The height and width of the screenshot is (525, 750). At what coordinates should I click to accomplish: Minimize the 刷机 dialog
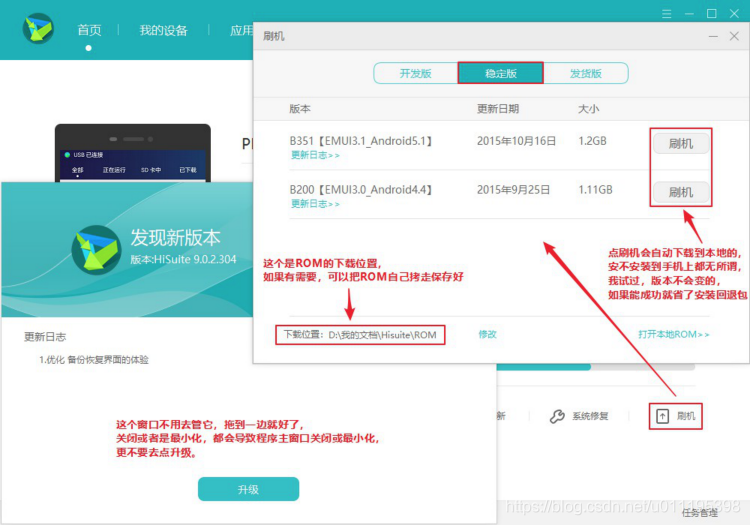pos(713,36)
